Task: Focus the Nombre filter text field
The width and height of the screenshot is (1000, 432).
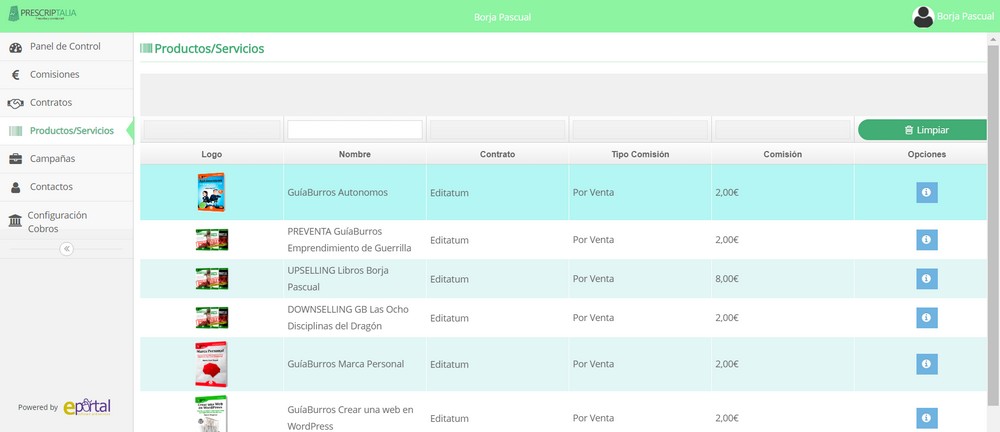Action: coord(354,130)
